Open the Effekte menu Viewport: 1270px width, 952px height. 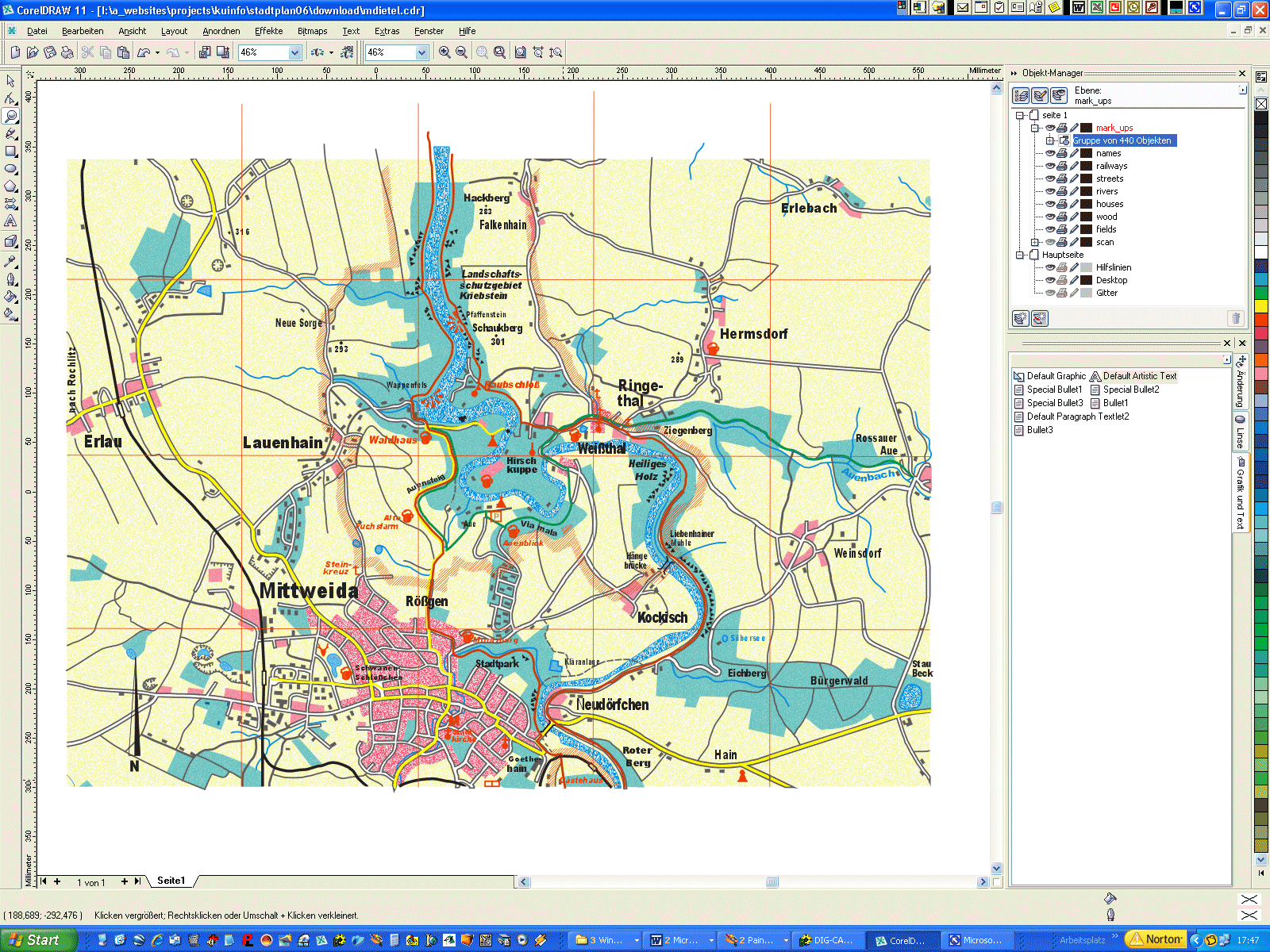(268, 31)
